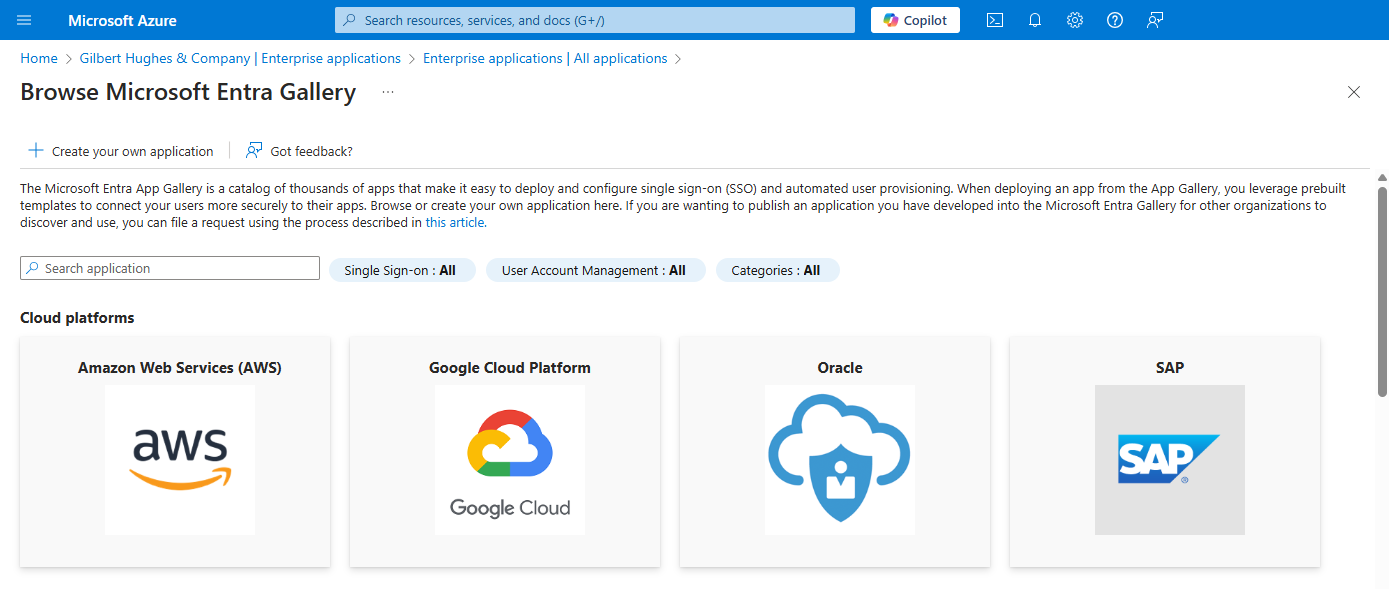This screenshot has width=1389, height=589.
Task: Click the feedback icon in top bar
Action: 1155,20
